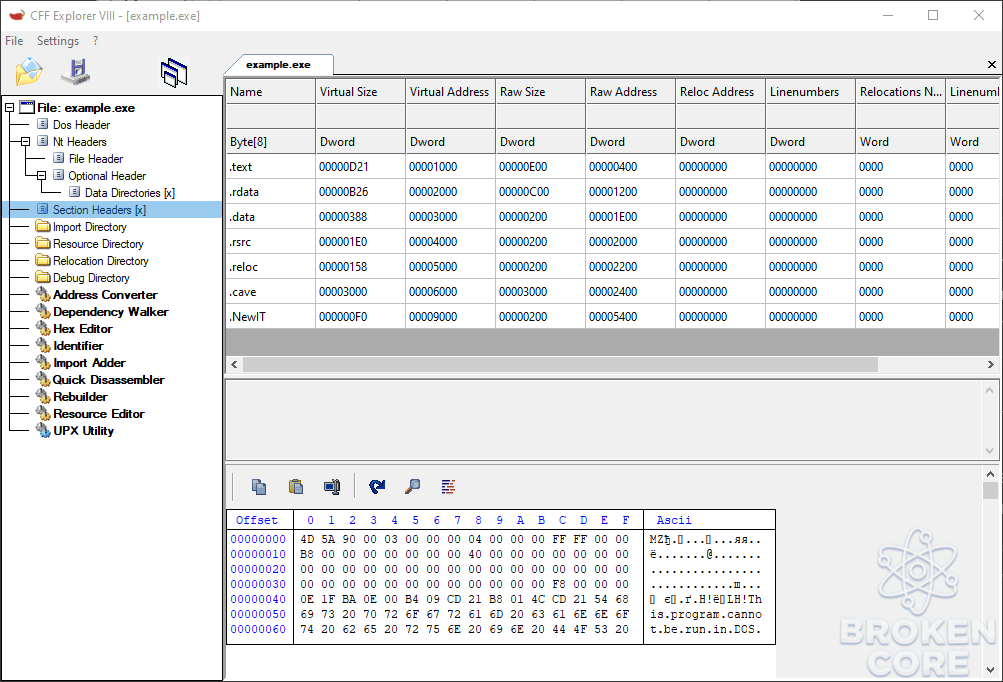Collapse the File: example.exe tree root
This screenshot has height=682, width=1003.
10,107
